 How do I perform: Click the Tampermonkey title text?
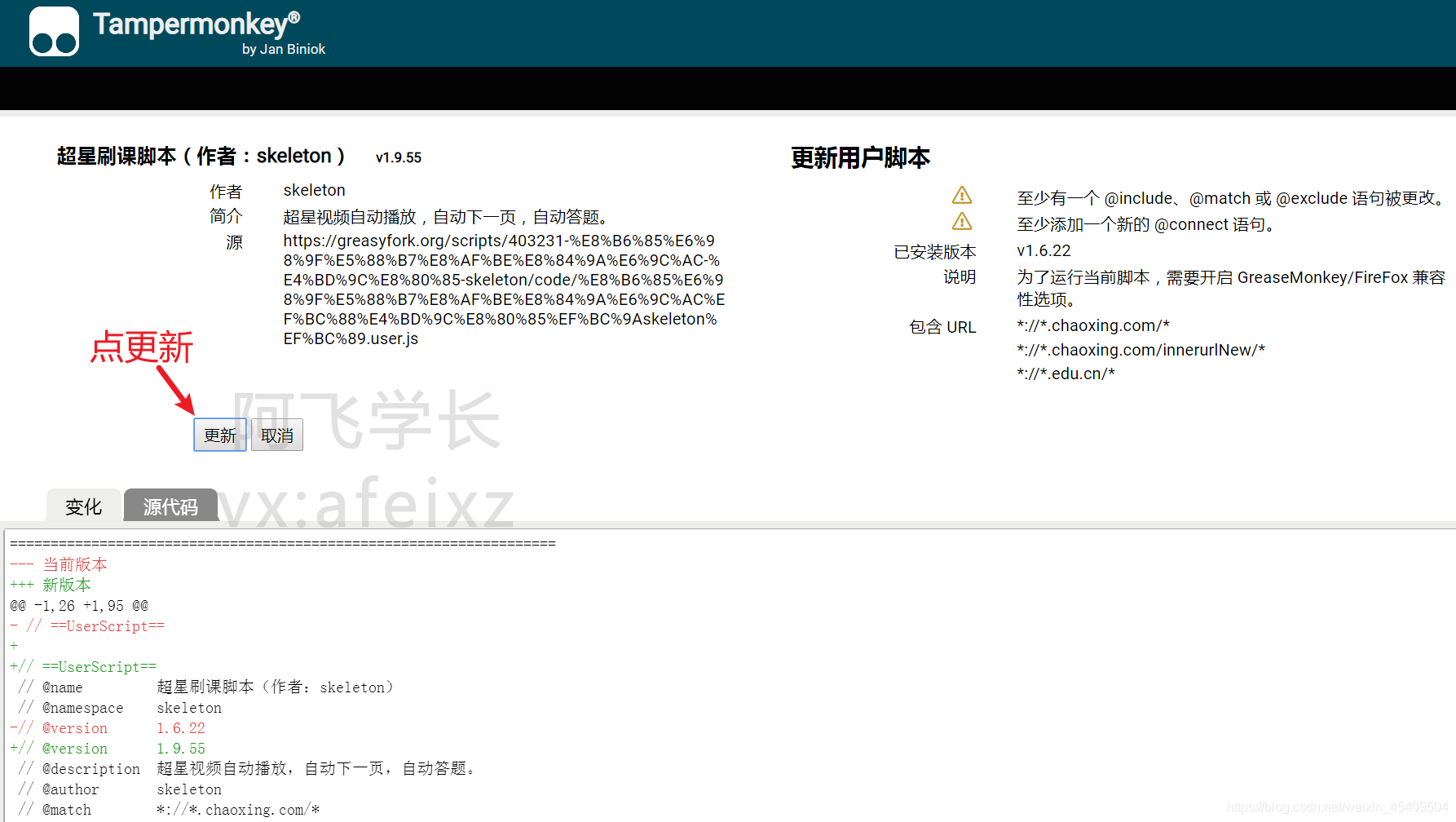(x=196, y=24)
